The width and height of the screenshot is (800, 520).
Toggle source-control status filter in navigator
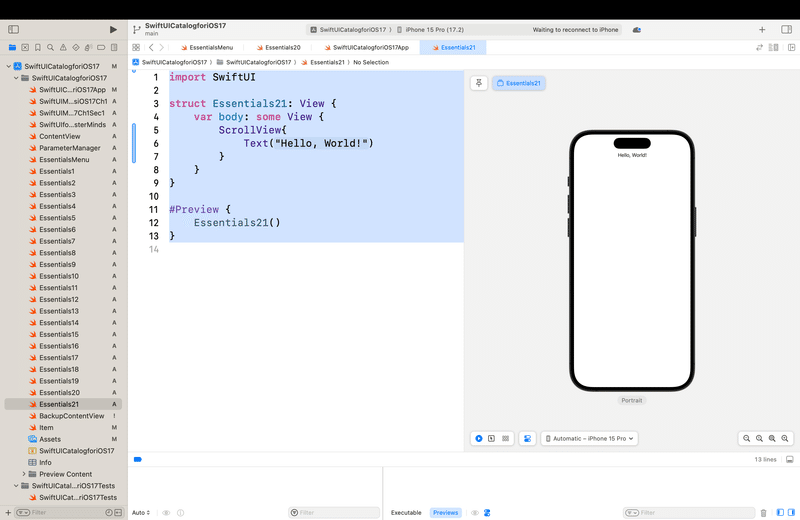(118, 512)
